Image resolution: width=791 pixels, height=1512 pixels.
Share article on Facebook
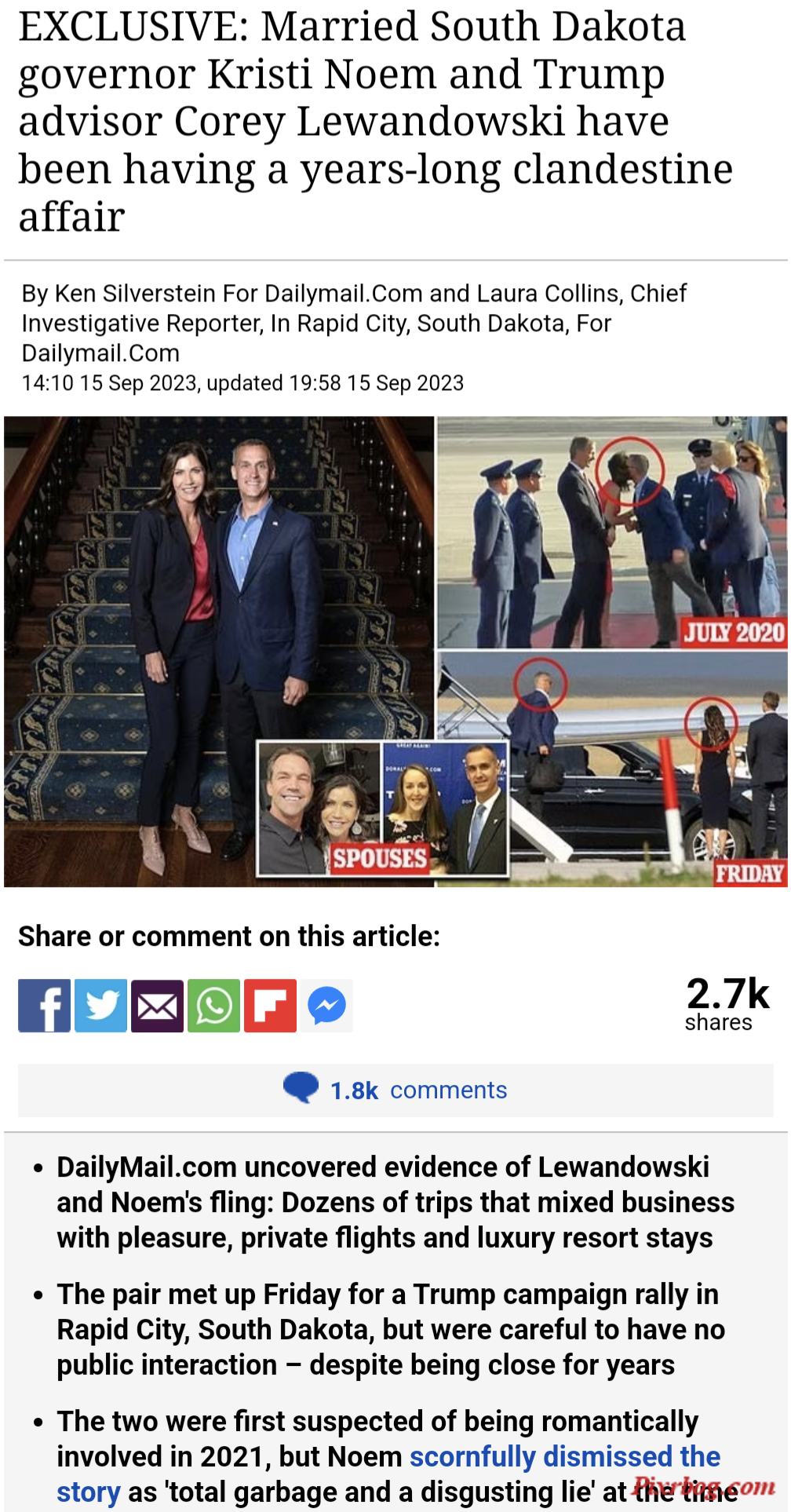pos(45,1006)
